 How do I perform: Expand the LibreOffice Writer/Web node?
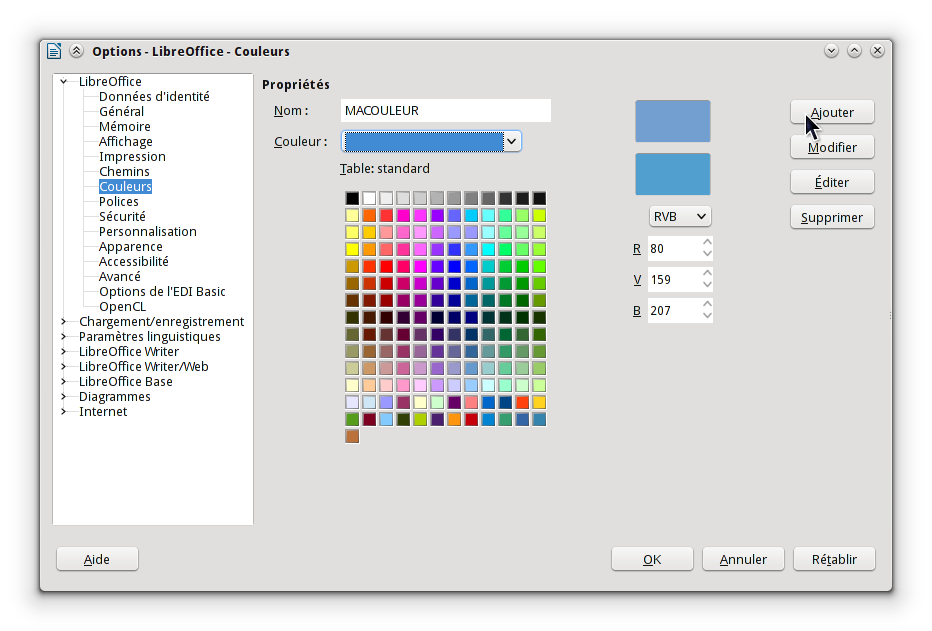click(x=64, y=367)
